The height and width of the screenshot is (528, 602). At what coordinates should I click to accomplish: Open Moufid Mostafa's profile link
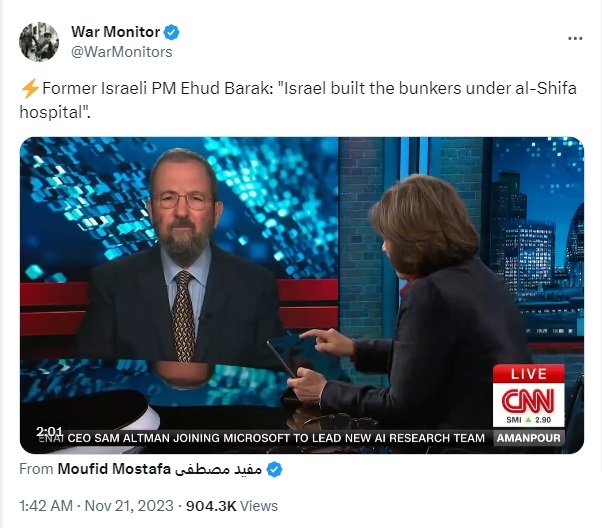114,469
